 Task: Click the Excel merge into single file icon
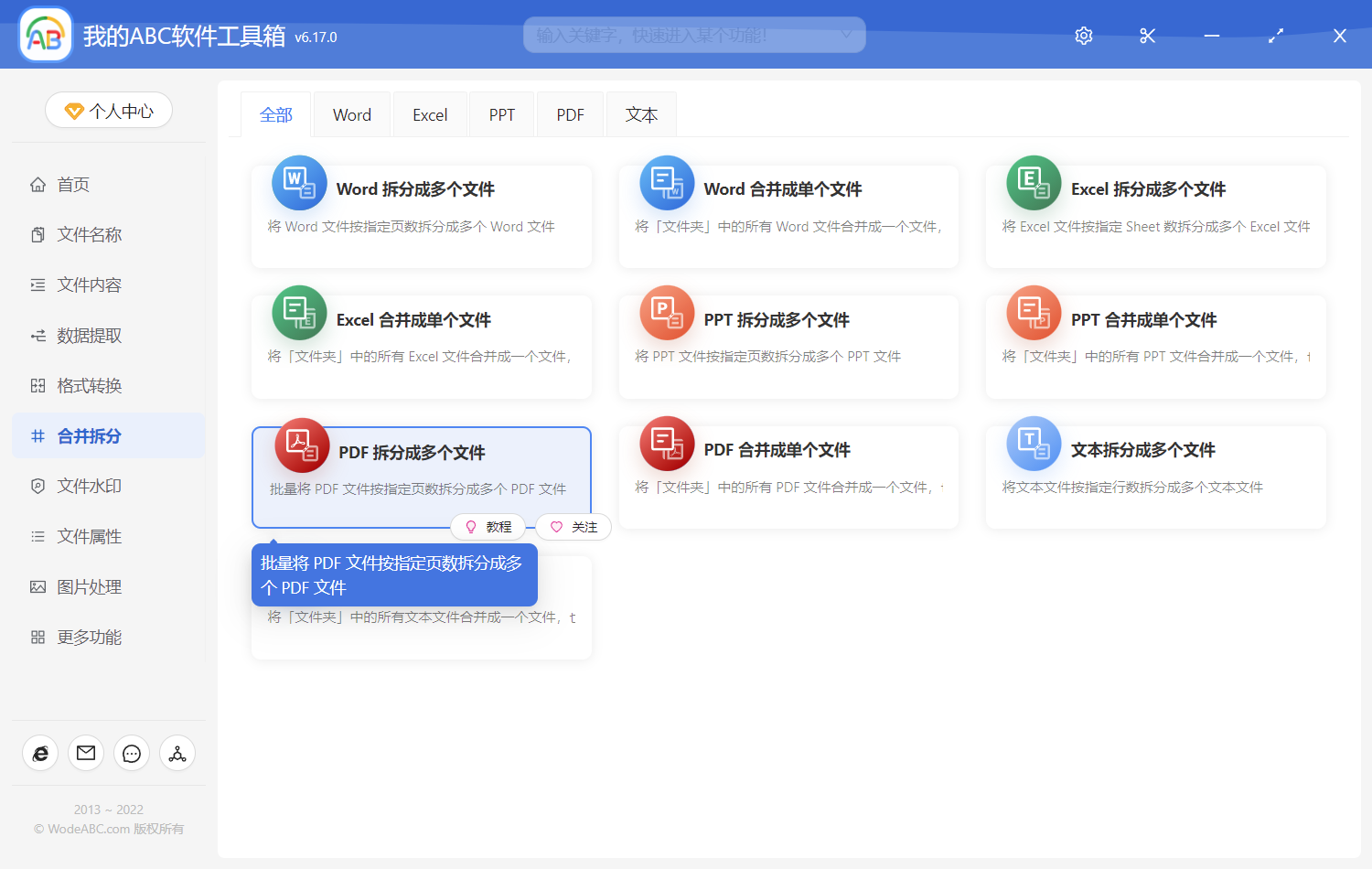tap(299, 313)
